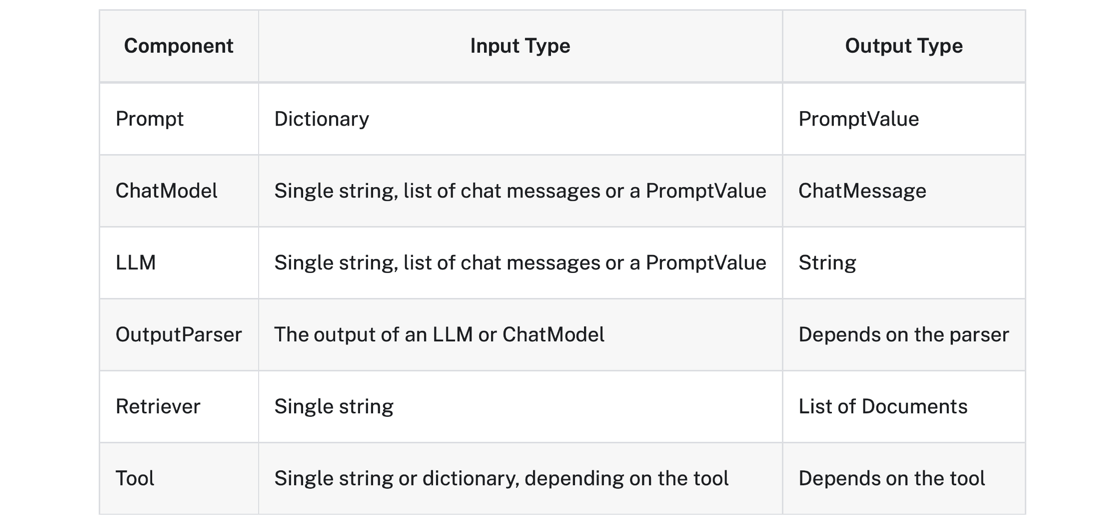Screen dimensions: 1113x522
Task: Click the Prompt component cell
Action: [x=179, y=119]
